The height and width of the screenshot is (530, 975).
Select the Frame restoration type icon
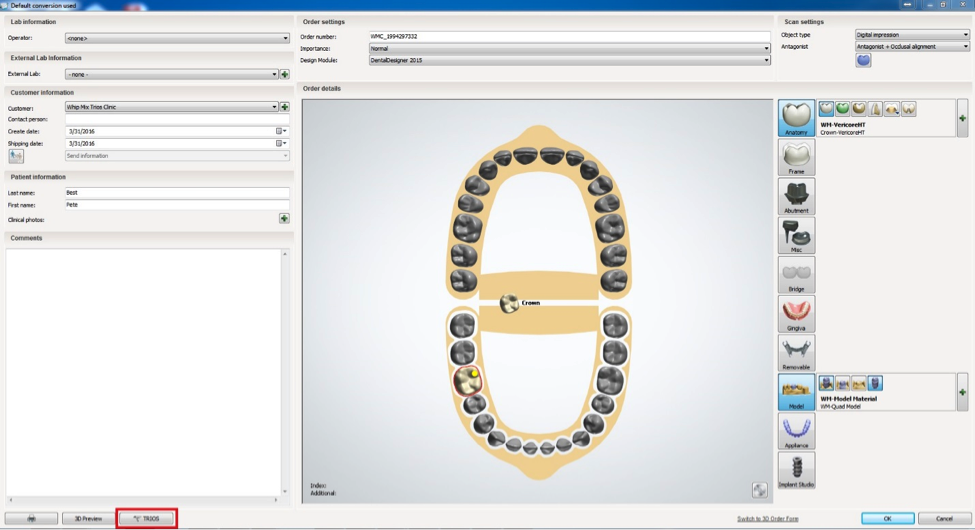click(x=796, y=157)
